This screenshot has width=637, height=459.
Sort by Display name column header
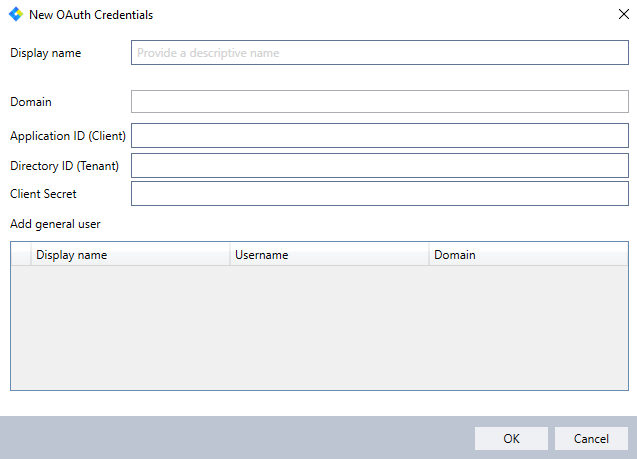tap(130, 255)
